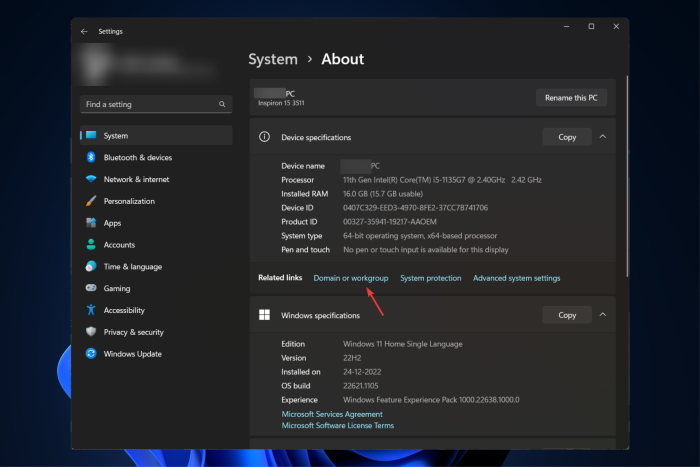Copy the Windows specifications

coord(567,315)
